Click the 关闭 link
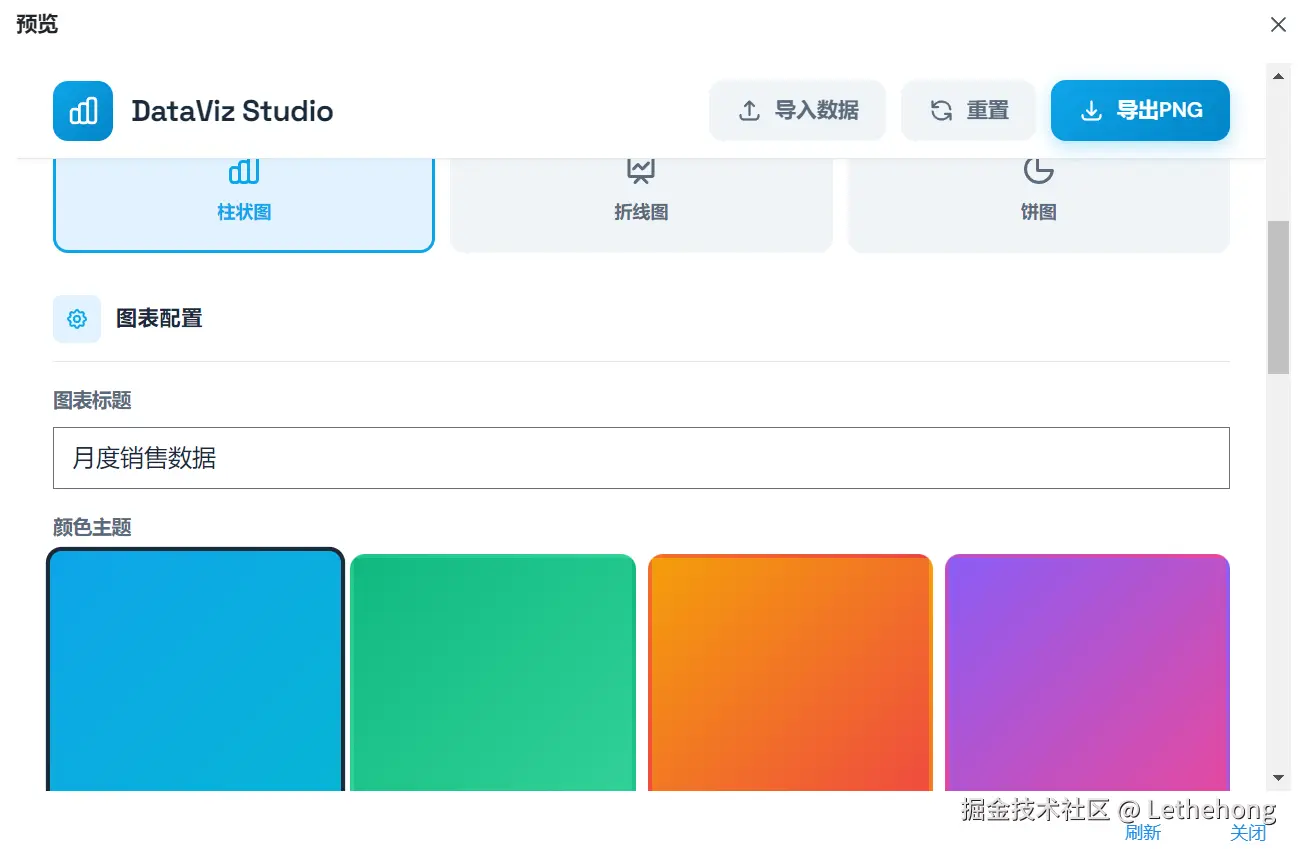Image resolution: width=1299 pixels, height=849 pixels. pyautogui.click(x=1248, y=833)
